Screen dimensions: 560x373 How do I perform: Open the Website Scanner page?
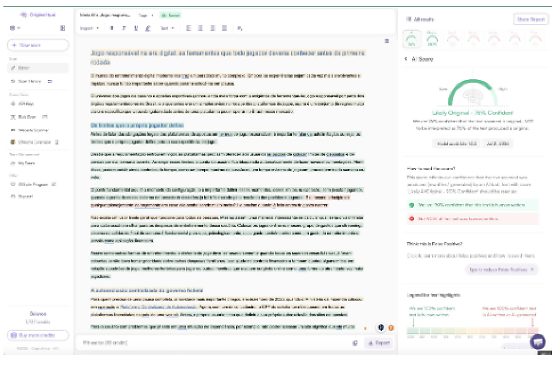(x=29, y=130)
